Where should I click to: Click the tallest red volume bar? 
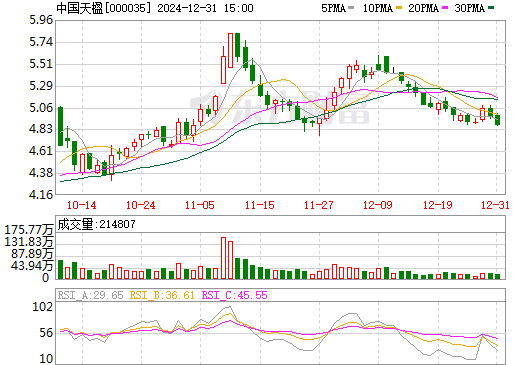click(223, 258)
